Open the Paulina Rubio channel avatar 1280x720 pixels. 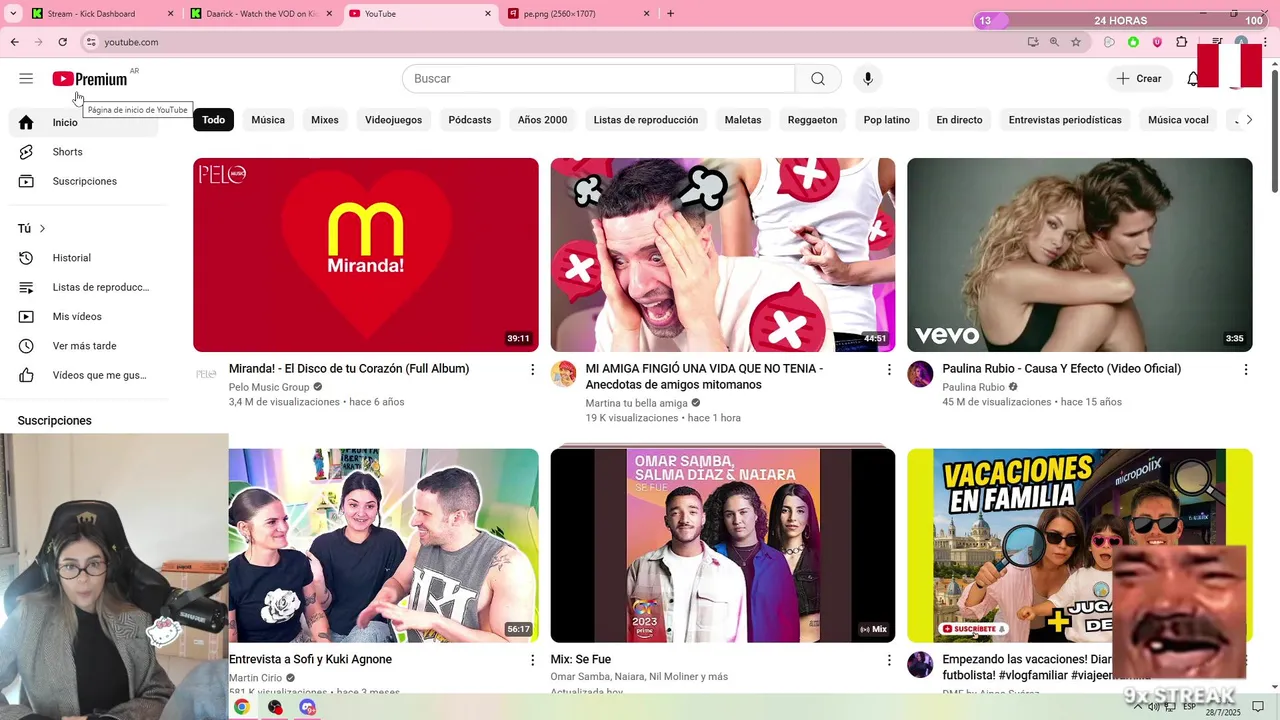[920, 374]
